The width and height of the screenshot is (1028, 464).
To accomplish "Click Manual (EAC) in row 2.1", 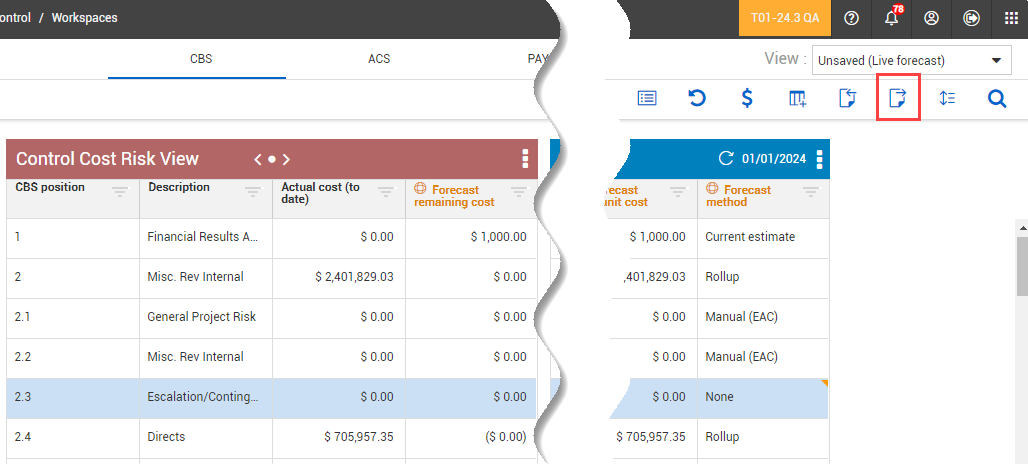I will [763, 317].
